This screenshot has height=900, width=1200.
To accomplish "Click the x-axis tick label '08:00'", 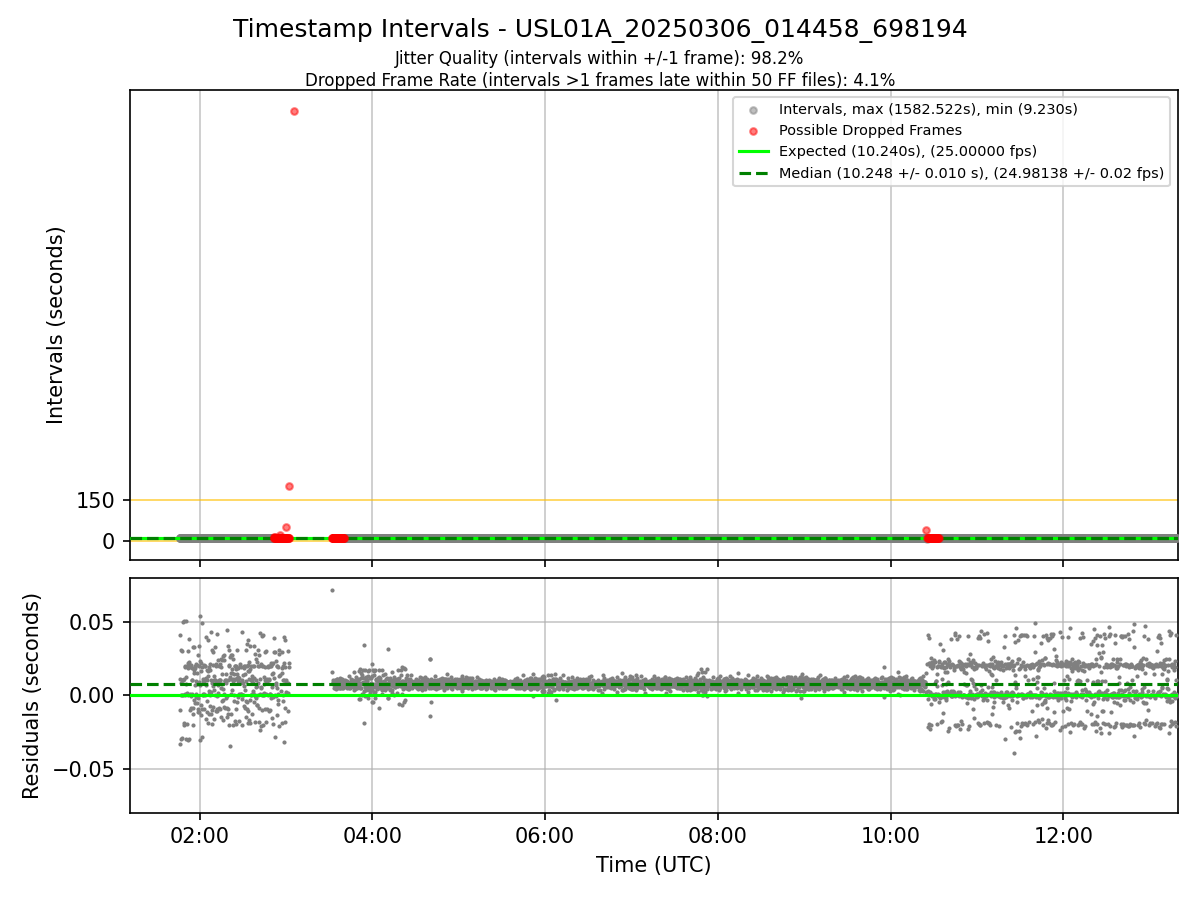I will pos(718,835).
